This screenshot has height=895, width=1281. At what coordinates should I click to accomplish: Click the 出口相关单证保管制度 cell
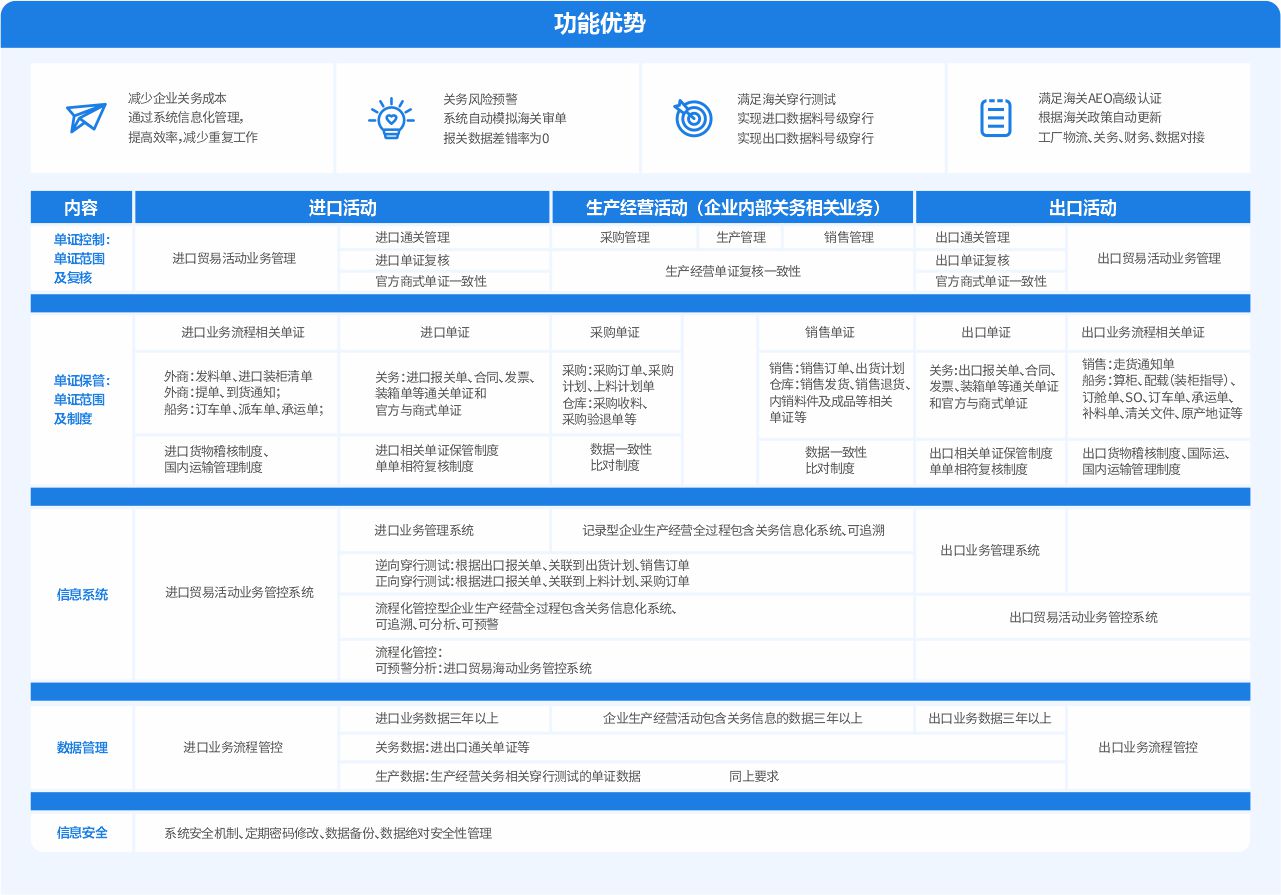990,461
